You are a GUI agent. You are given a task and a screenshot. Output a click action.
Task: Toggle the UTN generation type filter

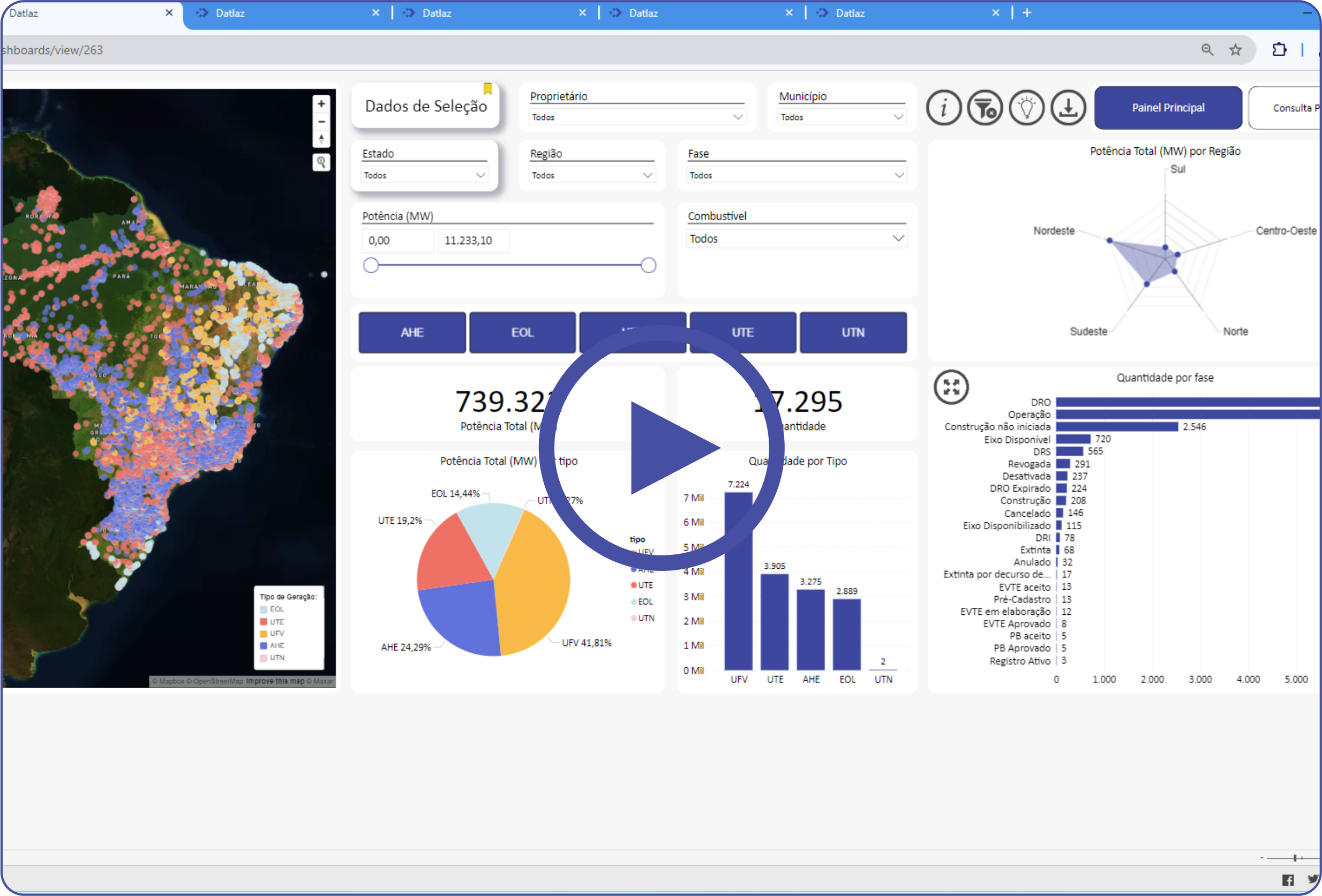[853, 332]
